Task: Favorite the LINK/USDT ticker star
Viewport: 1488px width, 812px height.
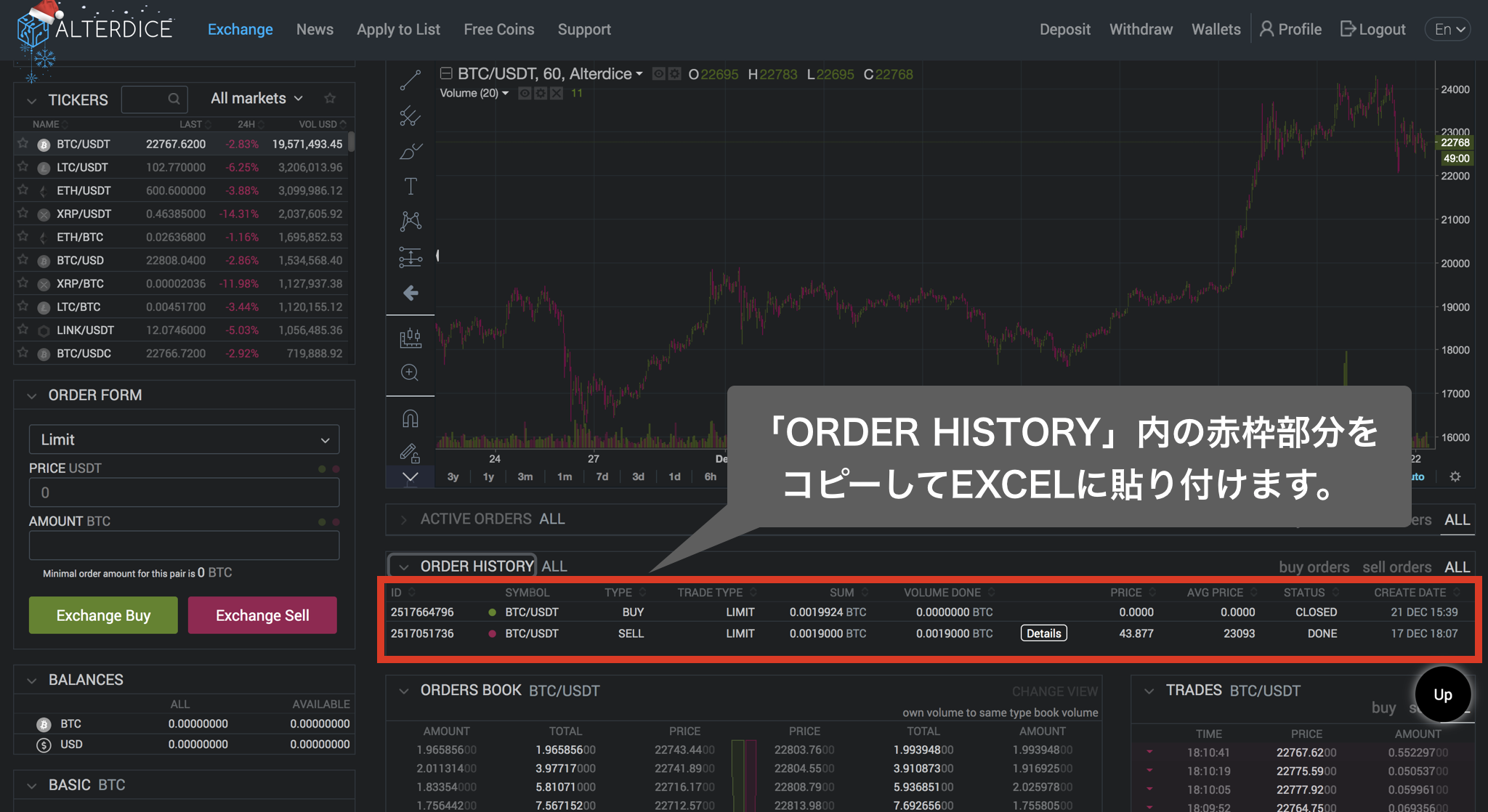Action: 23,329
